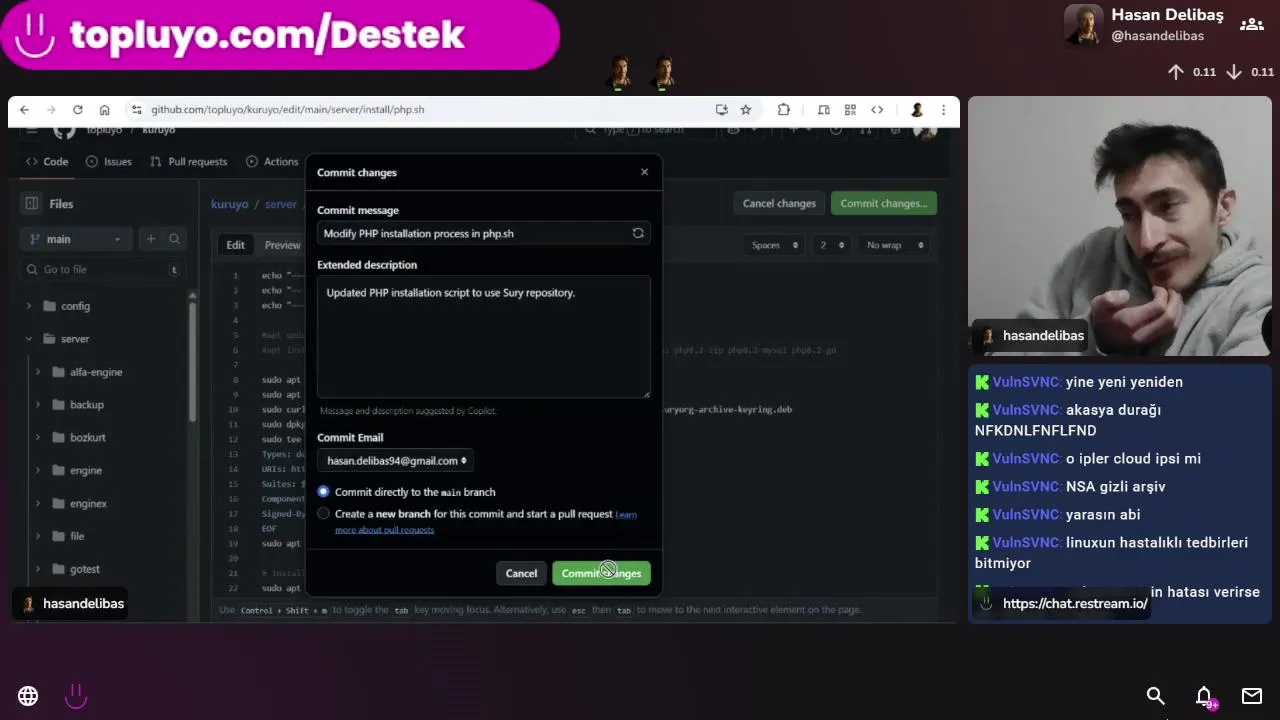Screen dimensions: 1280x720
Task: View site information icon in address bar
Action: click(136, 110)
